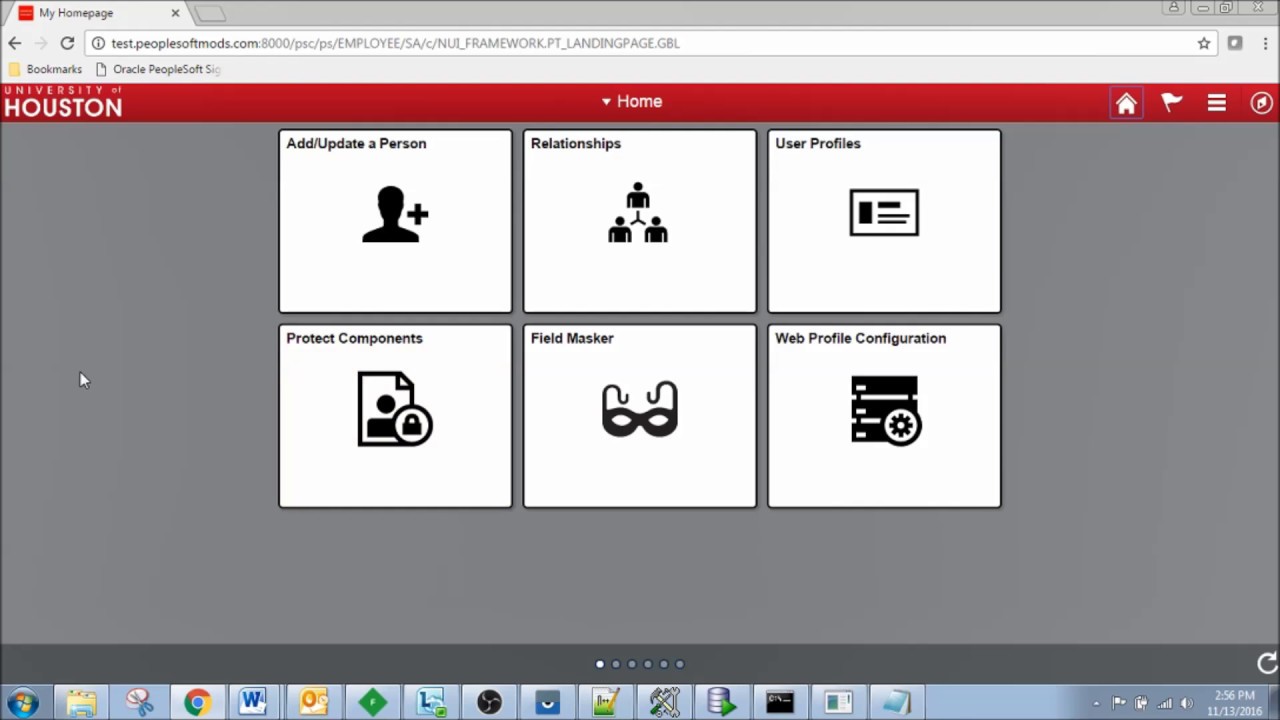Select the fourth homepage pagination dot
The width and height of the screenshot is (1280, 720).
point(648,664)
